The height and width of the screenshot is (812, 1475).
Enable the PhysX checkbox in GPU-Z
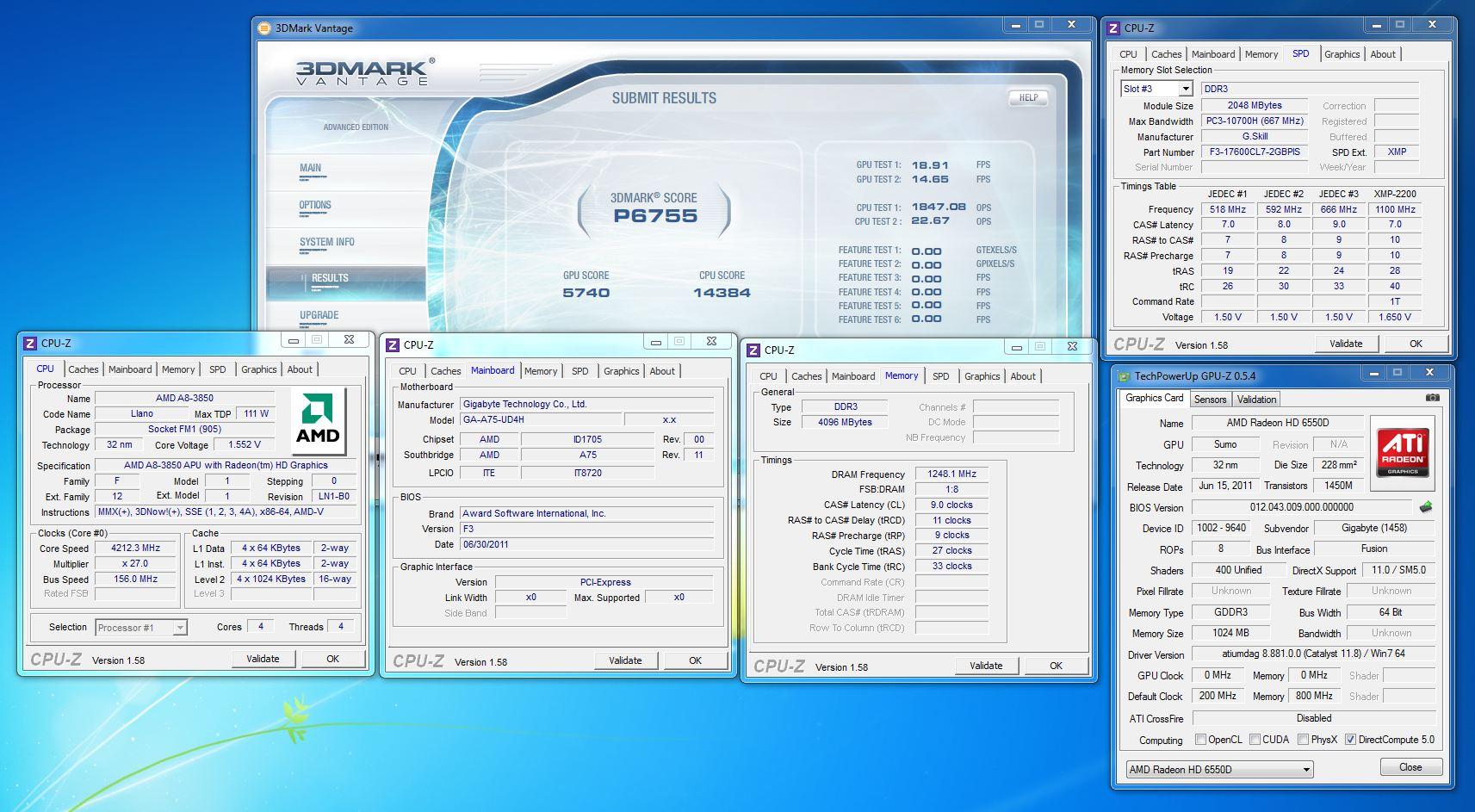(1304, 739)
